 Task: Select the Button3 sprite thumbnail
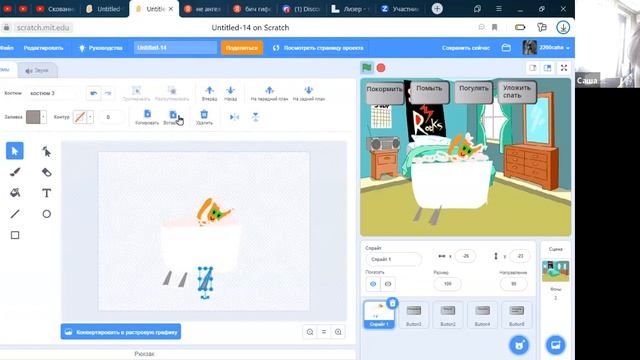coord(413,315)
